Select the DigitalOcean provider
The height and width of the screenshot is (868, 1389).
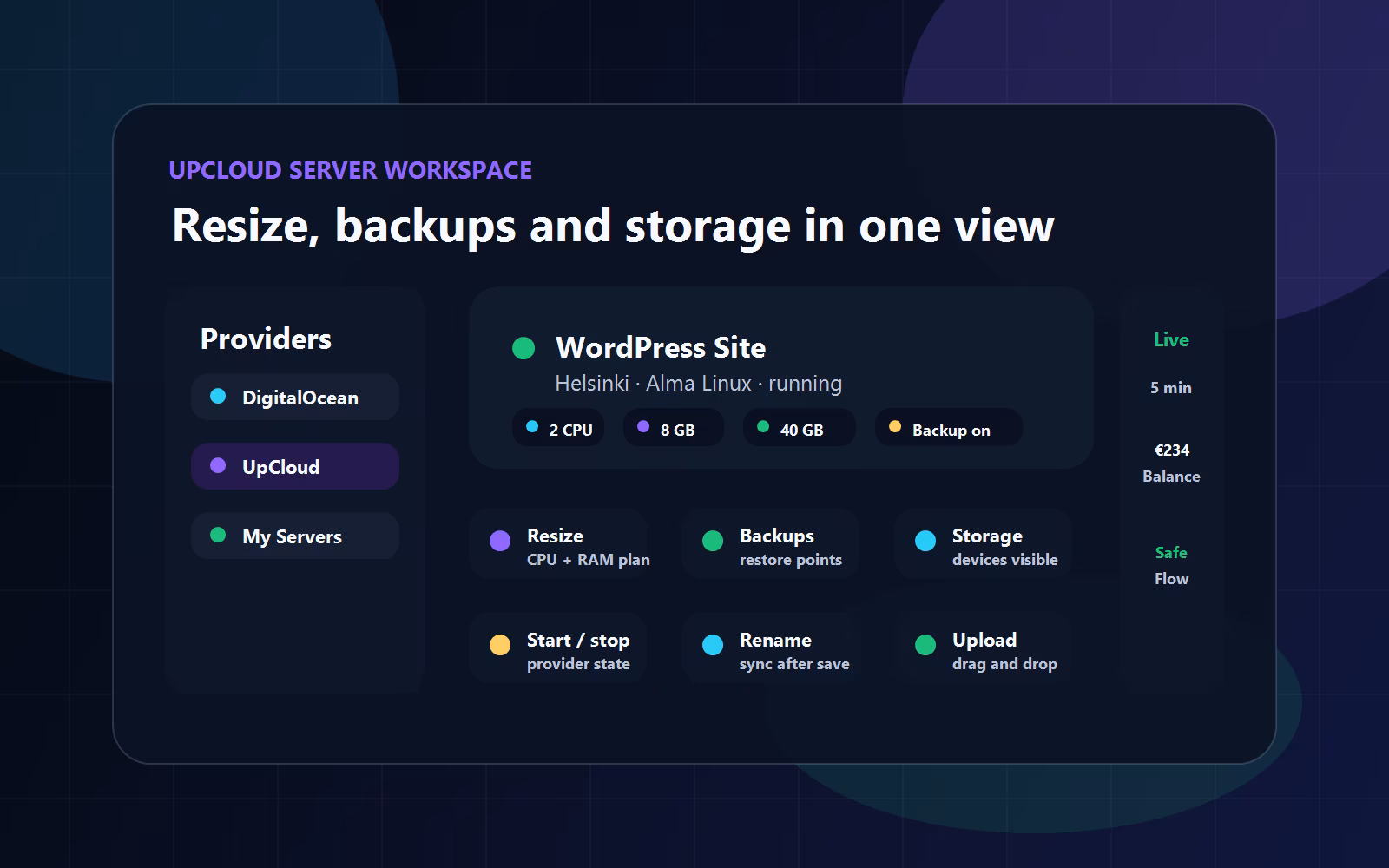[x=295, y=397]
